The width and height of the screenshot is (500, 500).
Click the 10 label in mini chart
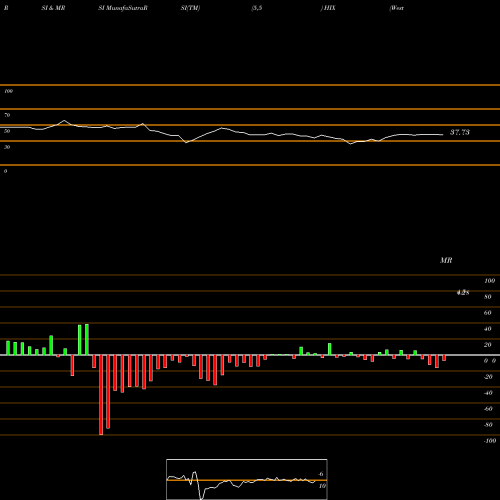coord(322,486)
